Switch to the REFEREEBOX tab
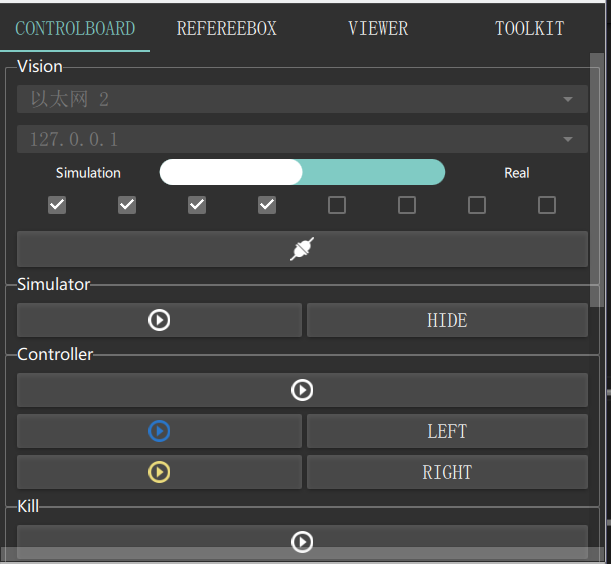 tap(226, 28)
